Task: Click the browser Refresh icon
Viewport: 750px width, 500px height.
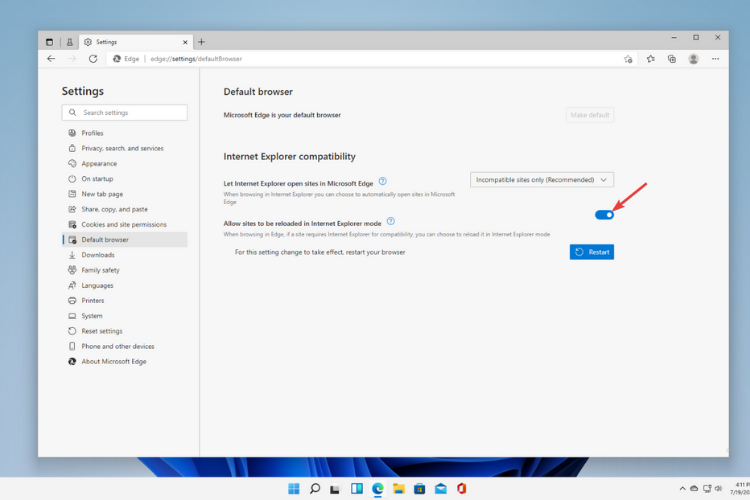Action: click(x=93, y=59)
